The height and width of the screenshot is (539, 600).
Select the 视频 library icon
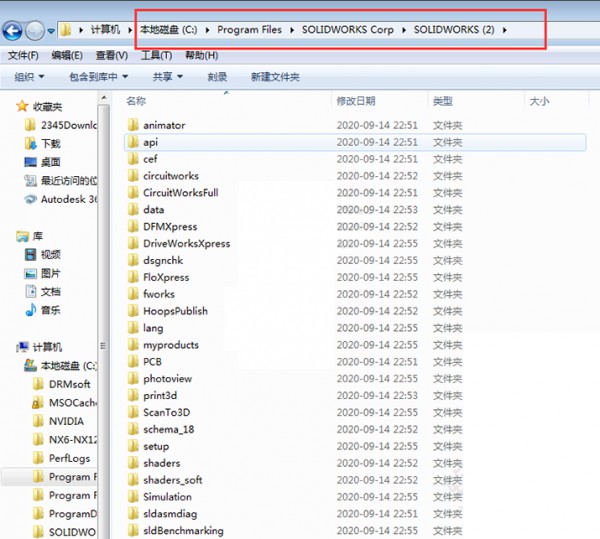click(30, 254)
